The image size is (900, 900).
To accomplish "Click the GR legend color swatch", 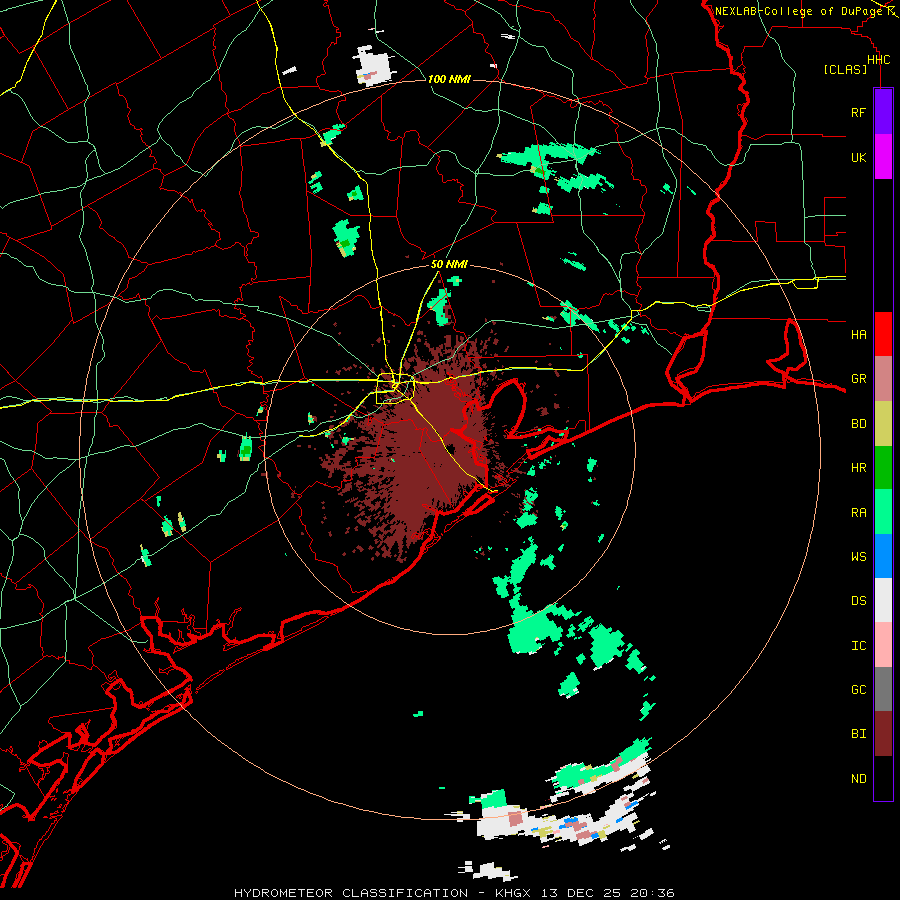I will pyautogui.click(x=883, y=379).
